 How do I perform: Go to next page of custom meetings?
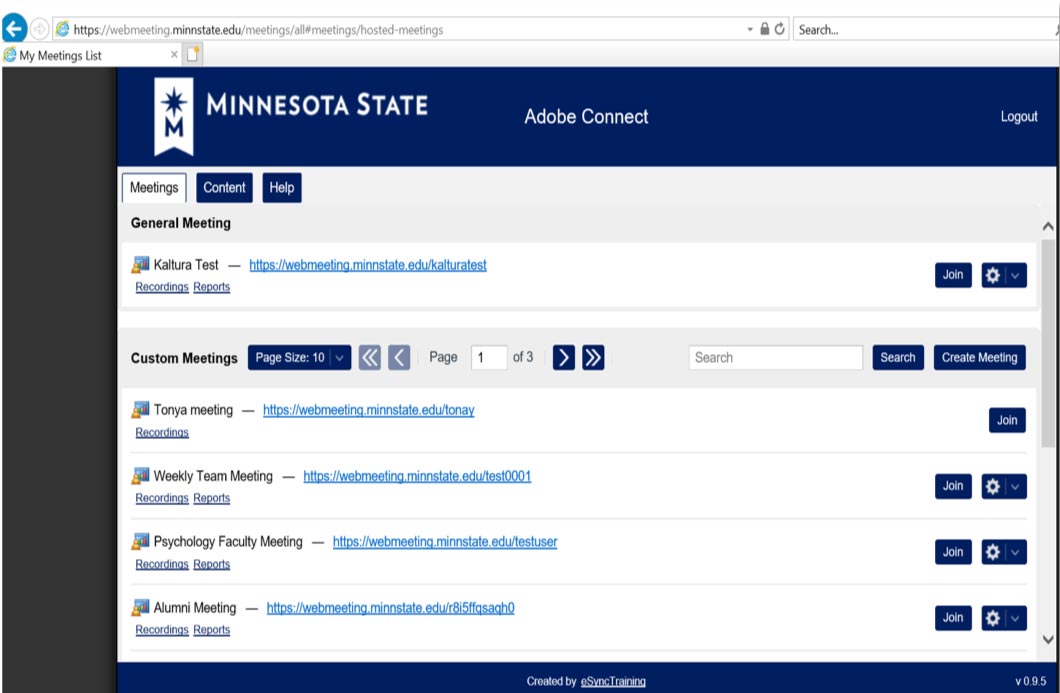pyautogui.click(x=564, y=357)
